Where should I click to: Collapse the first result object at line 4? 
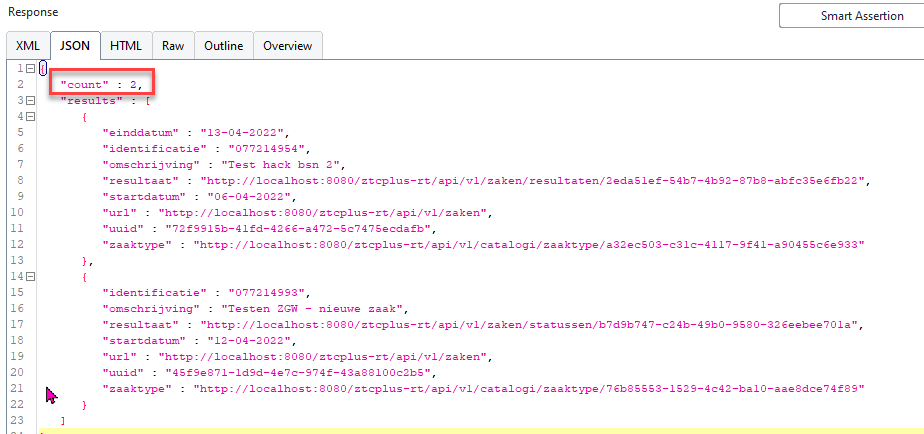30,117
